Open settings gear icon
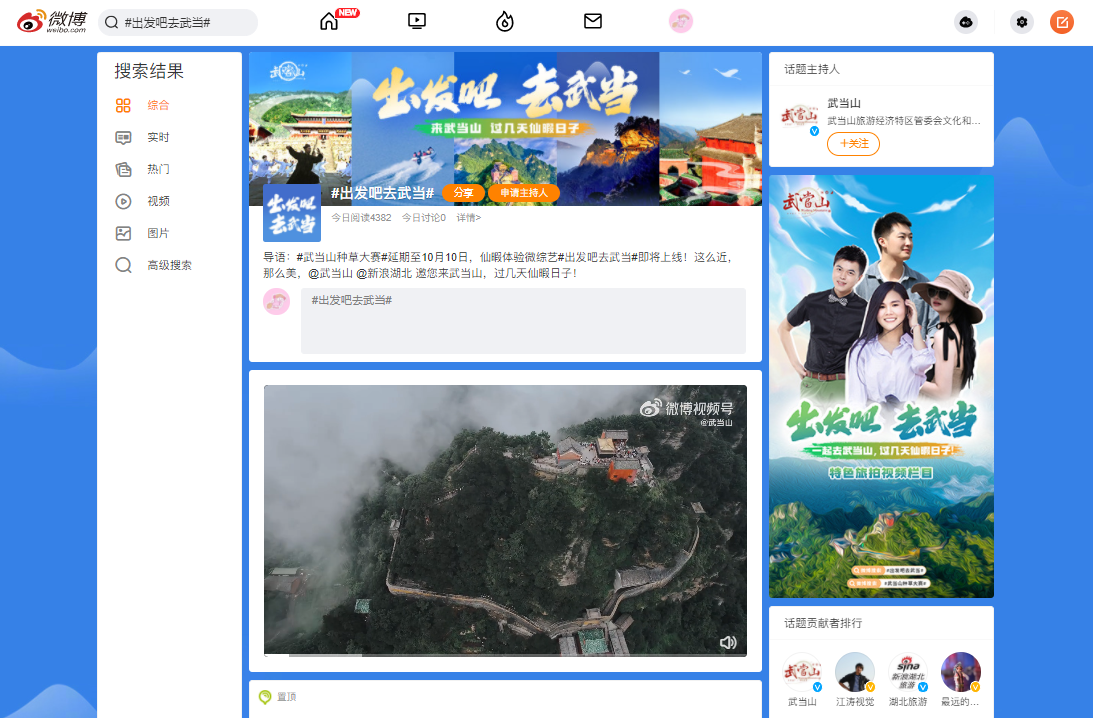This screenshot has width=1093, height=718. pyautogui.click(x=1022, y=22)
